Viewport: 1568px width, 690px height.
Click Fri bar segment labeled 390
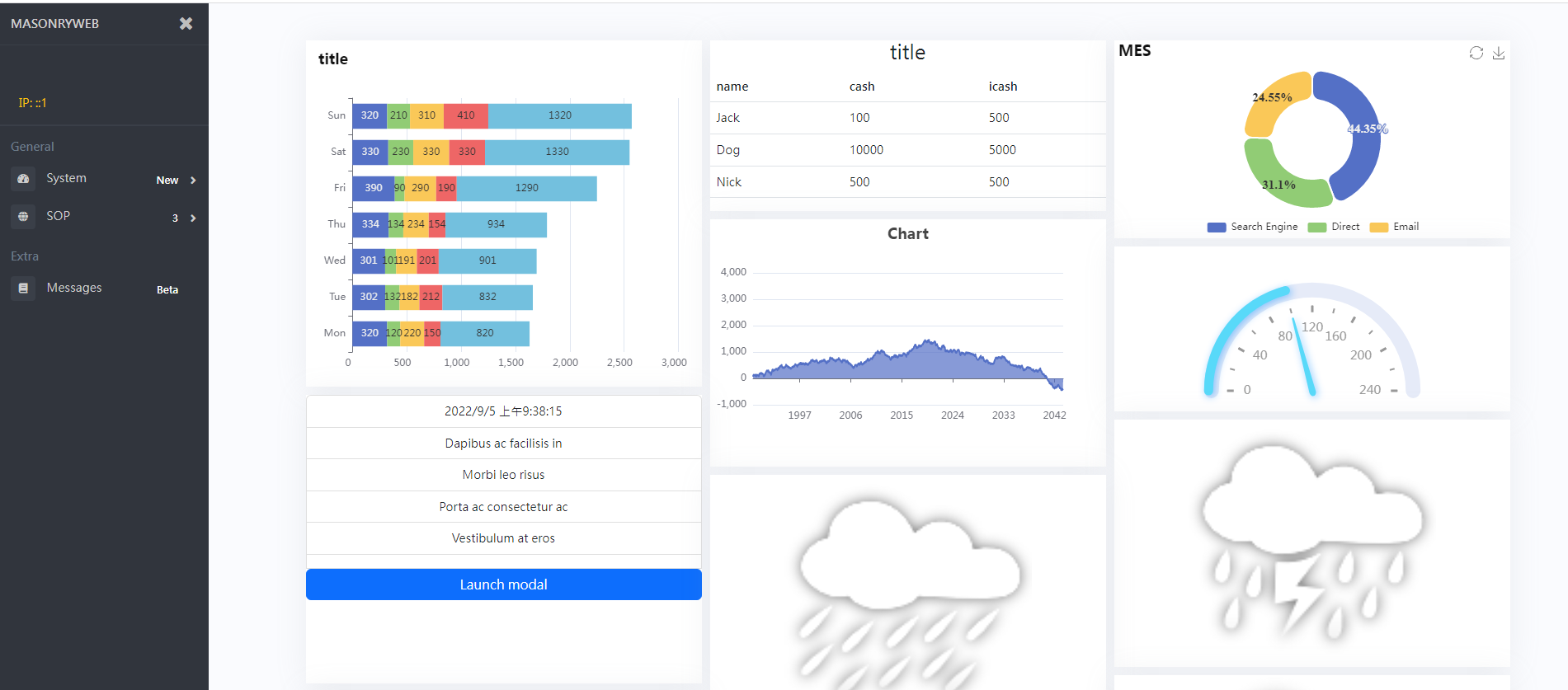click(373, 189)
